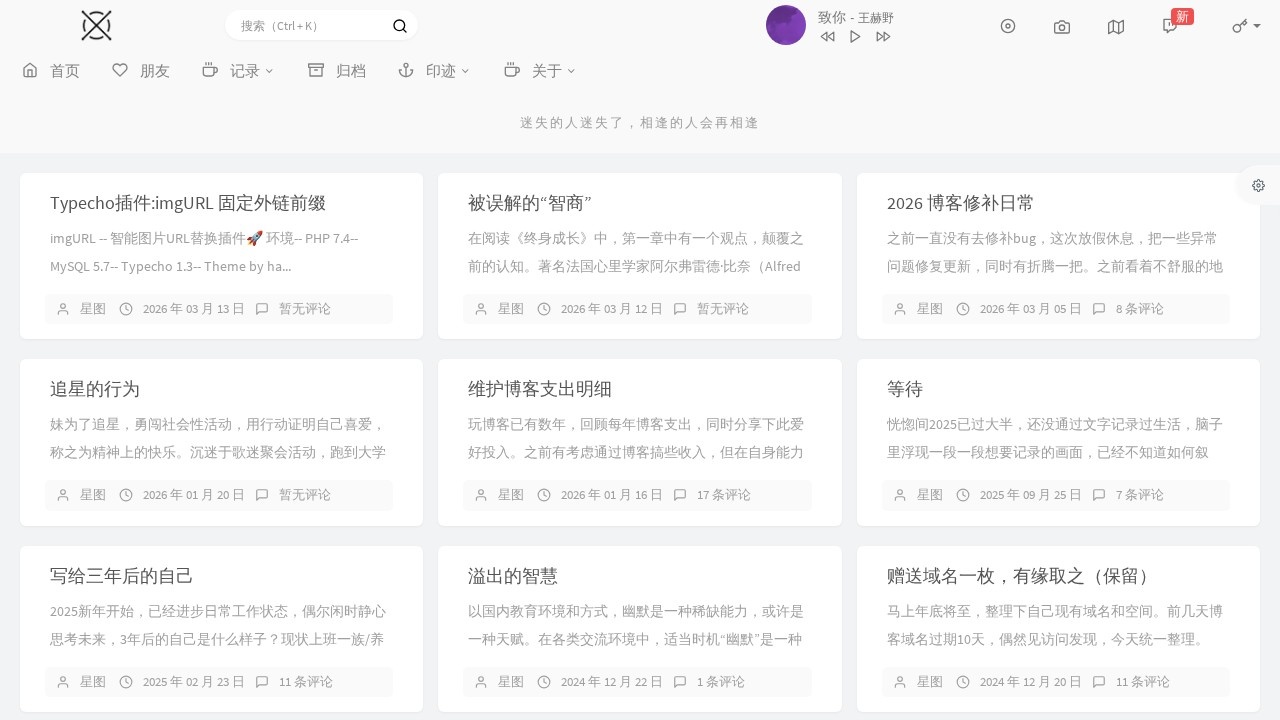Select 首页 in the navigation
1280x720 pixels.
tap(51, 70)
